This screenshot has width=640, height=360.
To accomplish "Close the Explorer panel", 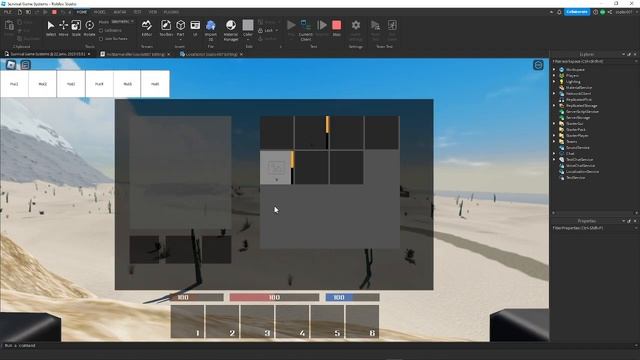I will coord(635,54).
